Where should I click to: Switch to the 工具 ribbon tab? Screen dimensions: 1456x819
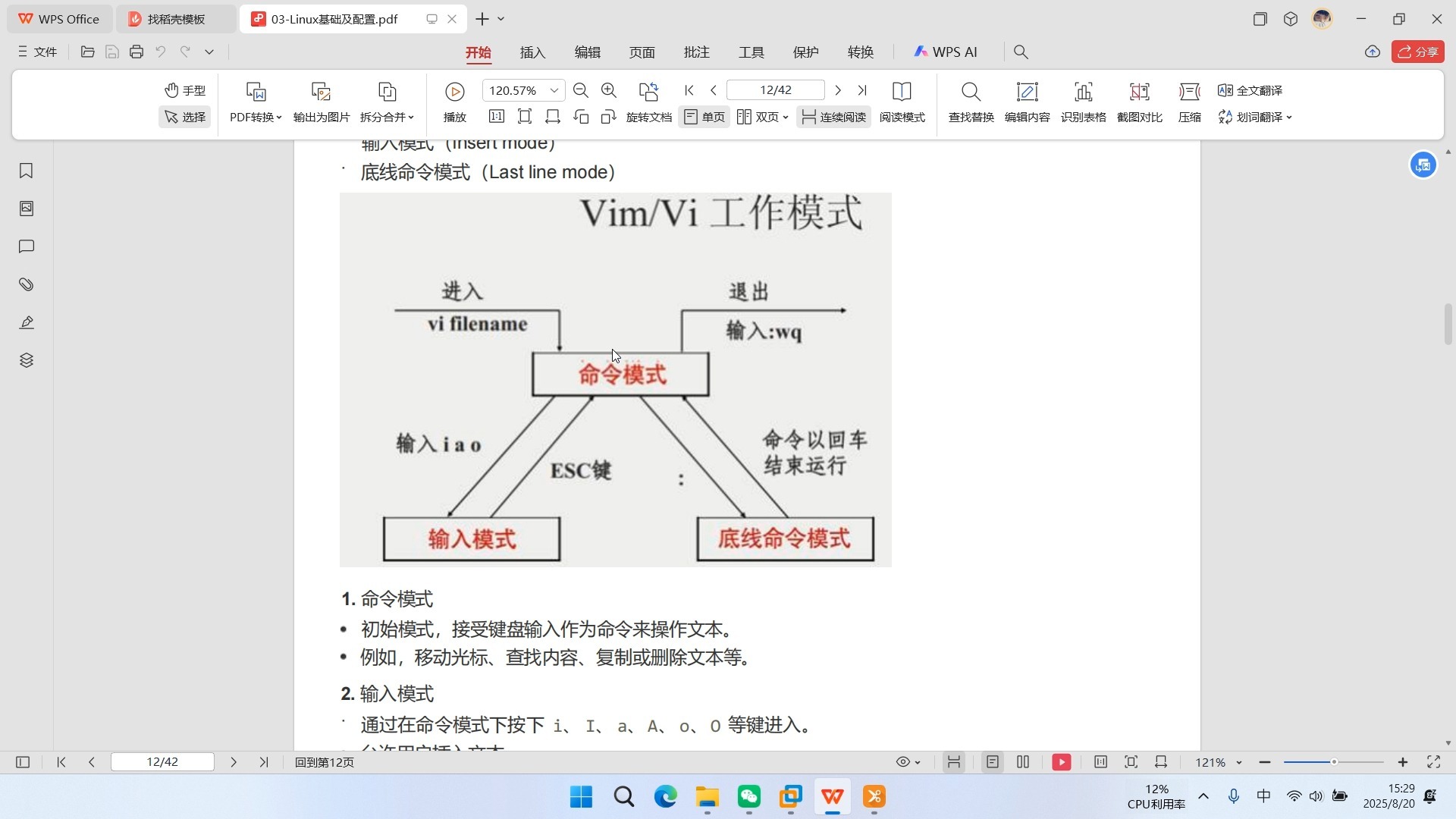pos(750,52)
